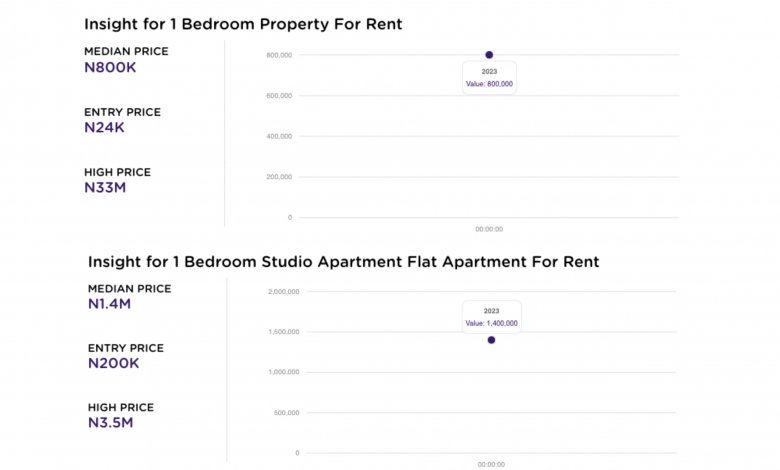Select the 'Insight for 1 Bedroom Property For Rent' heading
Viewport: 780px width, 470px height.
click(x=243, y=24)
